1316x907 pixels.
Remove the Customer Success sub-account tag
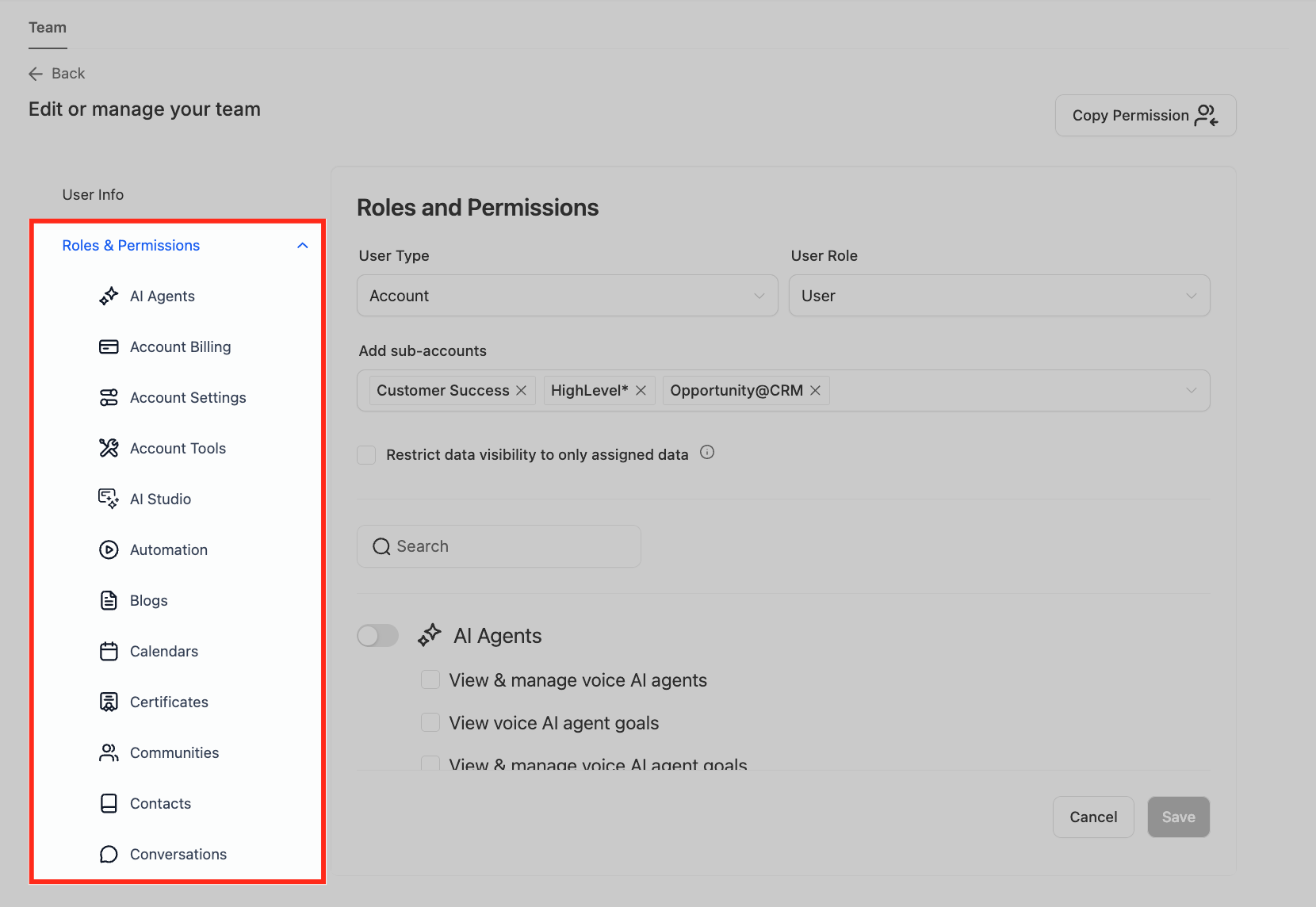click(x=521, y=390)
